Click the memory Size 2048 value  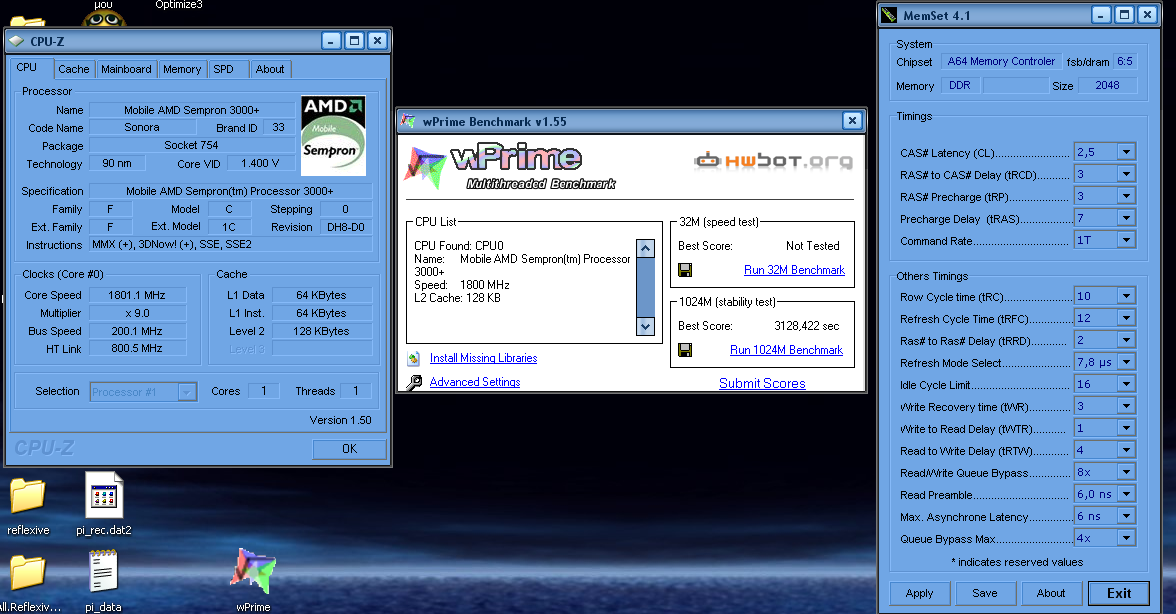coord(1107,85)
